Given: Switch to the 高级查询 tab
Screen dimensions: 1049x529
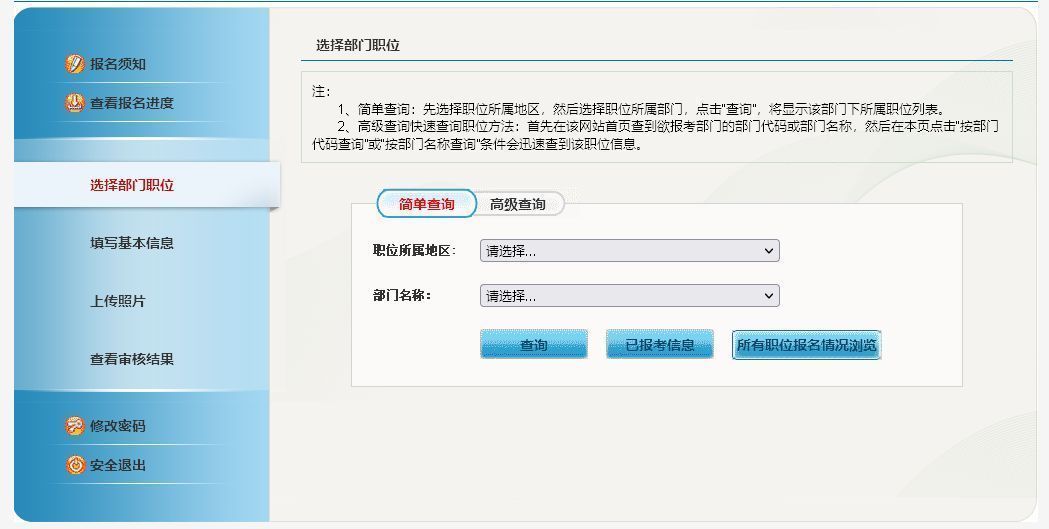Looking at the screenshot, I should [x=518, y=205].
